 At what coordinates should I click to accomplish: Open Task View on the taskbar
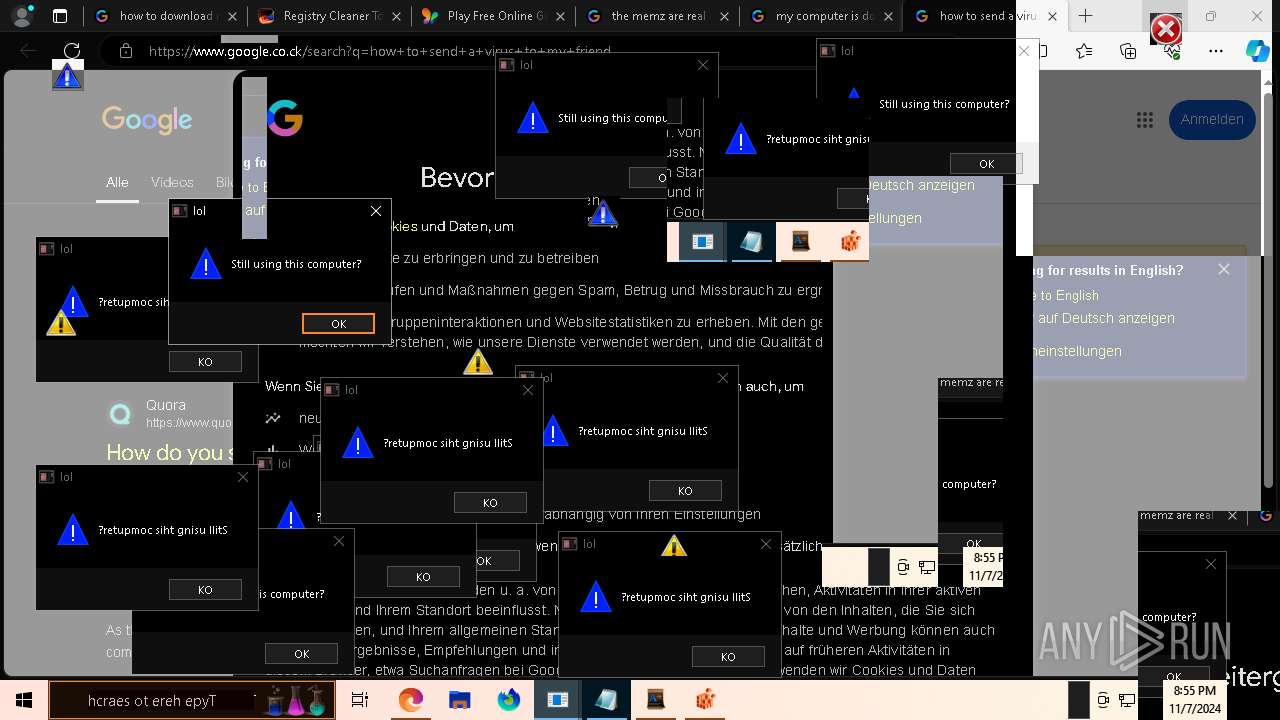point(360,700)
